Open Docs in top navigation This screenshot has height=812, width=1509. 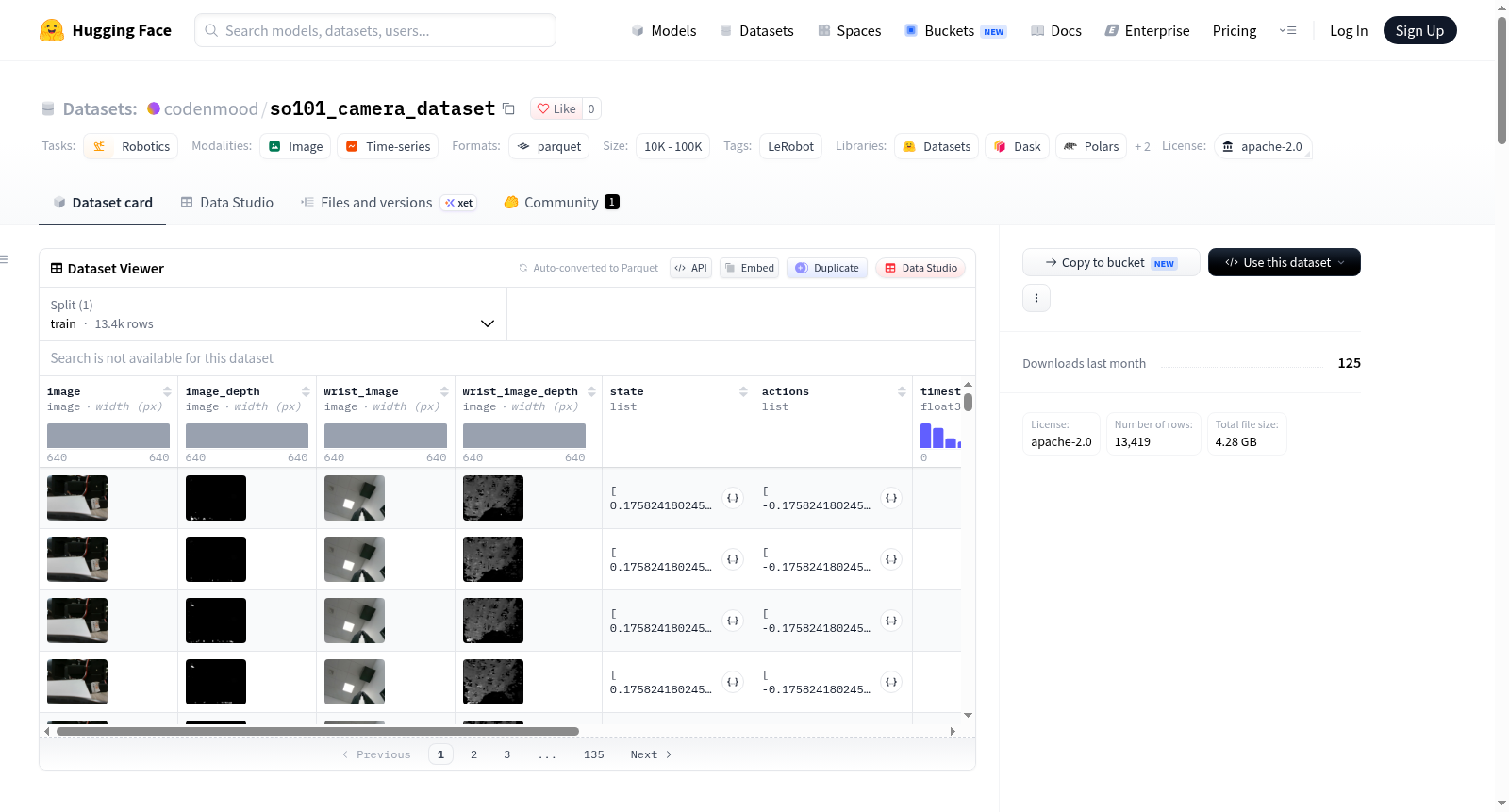1056,30
